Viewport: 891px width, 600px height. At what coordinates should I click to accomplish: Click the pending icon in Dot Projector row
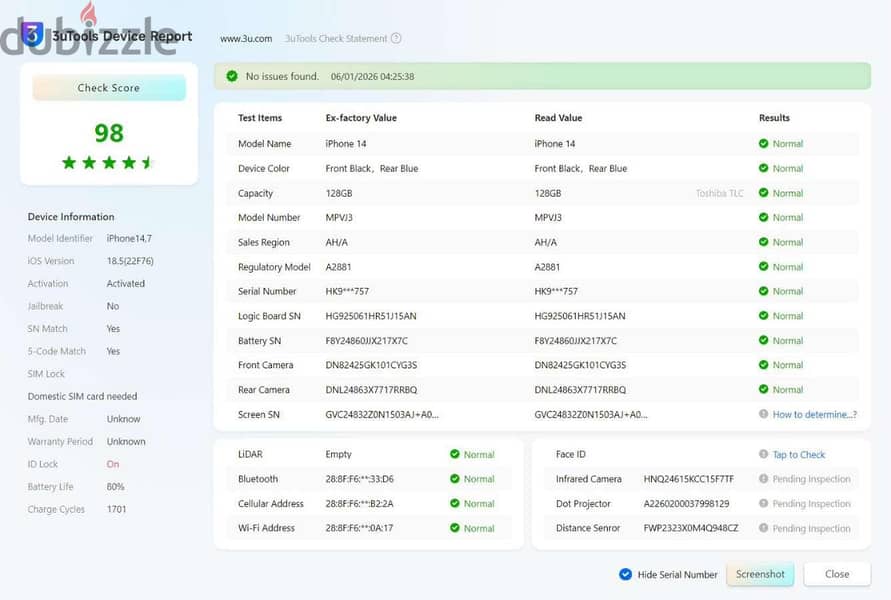coord(763,503)
